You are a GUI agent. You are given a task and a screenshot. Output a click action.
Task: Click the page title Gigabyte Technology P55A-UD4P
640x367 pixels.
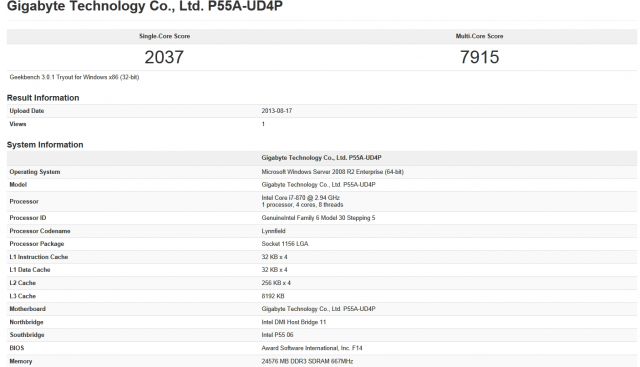coord(145,6)
